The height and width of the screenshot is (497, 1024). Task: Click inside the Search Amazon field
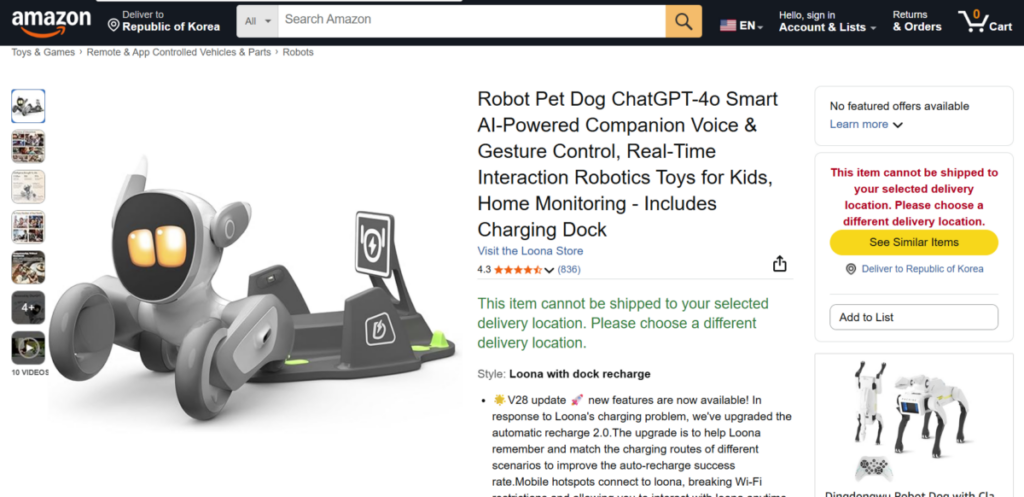pos(470,20)
